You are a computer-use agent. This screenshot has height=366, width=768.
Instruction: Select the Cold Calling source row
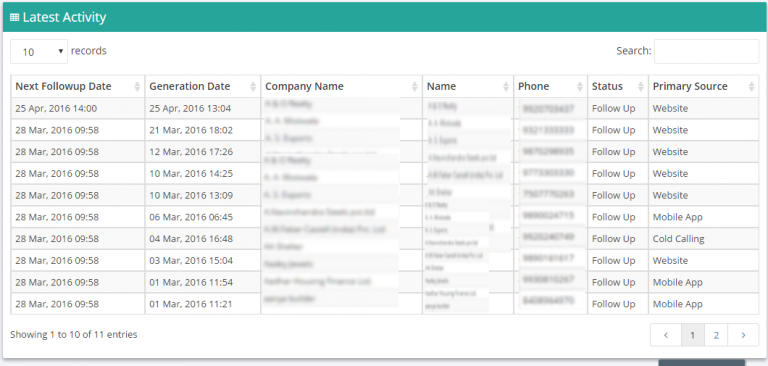pyautogui.click(x=384, y=239)
